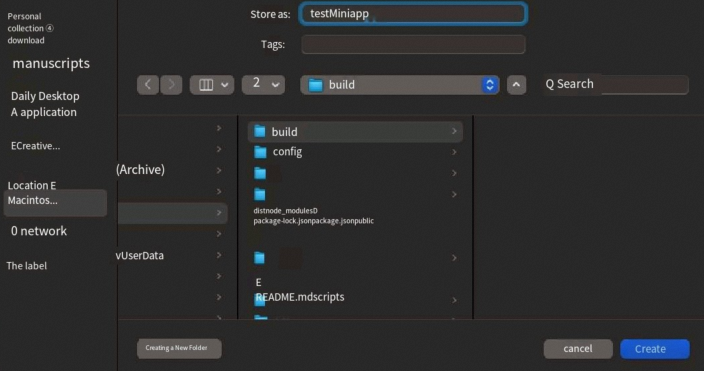Click the blue stepper arrows on path popup
The height and width of the screenshot is (371, 704).
[490, 85]
